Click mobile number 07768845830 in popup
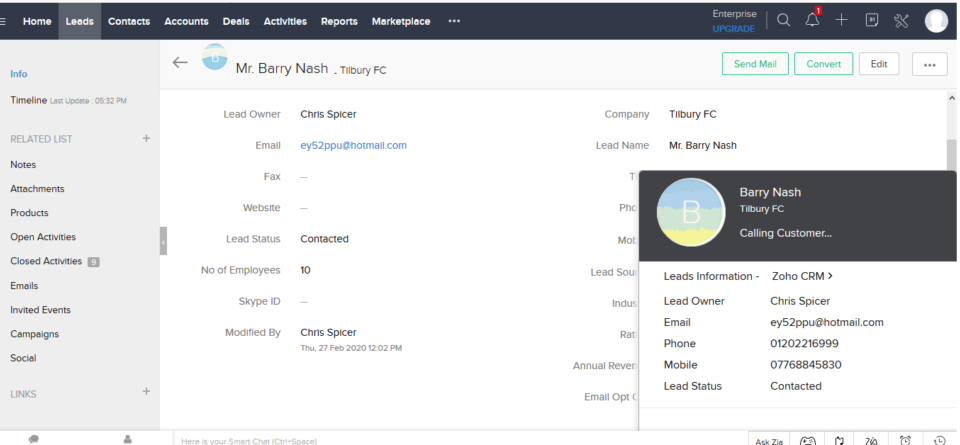 coord(806,365)
